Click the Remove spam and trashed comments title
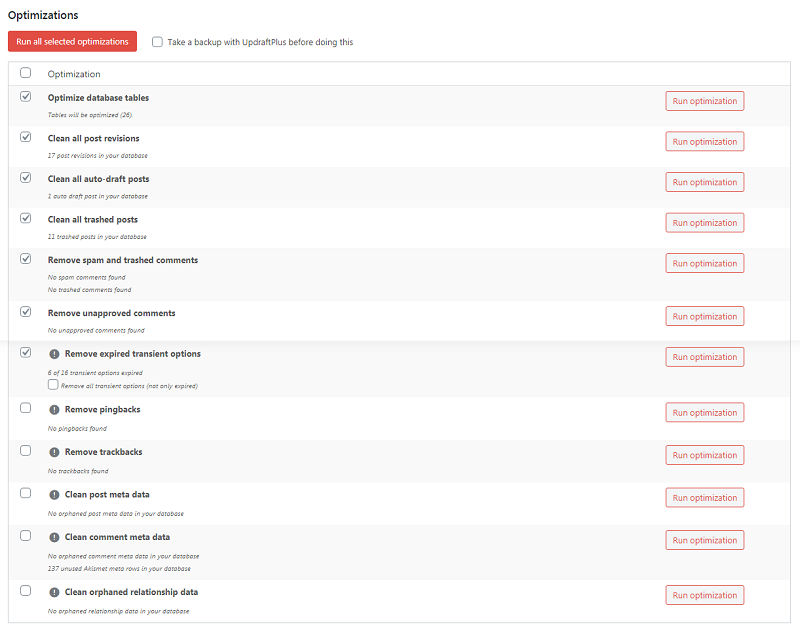Viewport: 800px width, 633px height. [123, 260]
